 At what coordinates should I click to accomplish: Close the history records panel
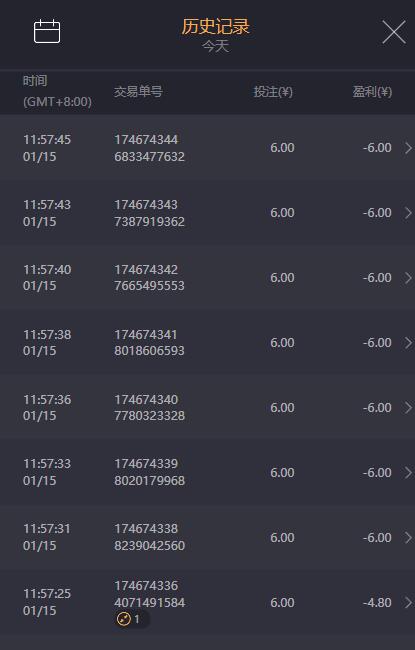393,32
